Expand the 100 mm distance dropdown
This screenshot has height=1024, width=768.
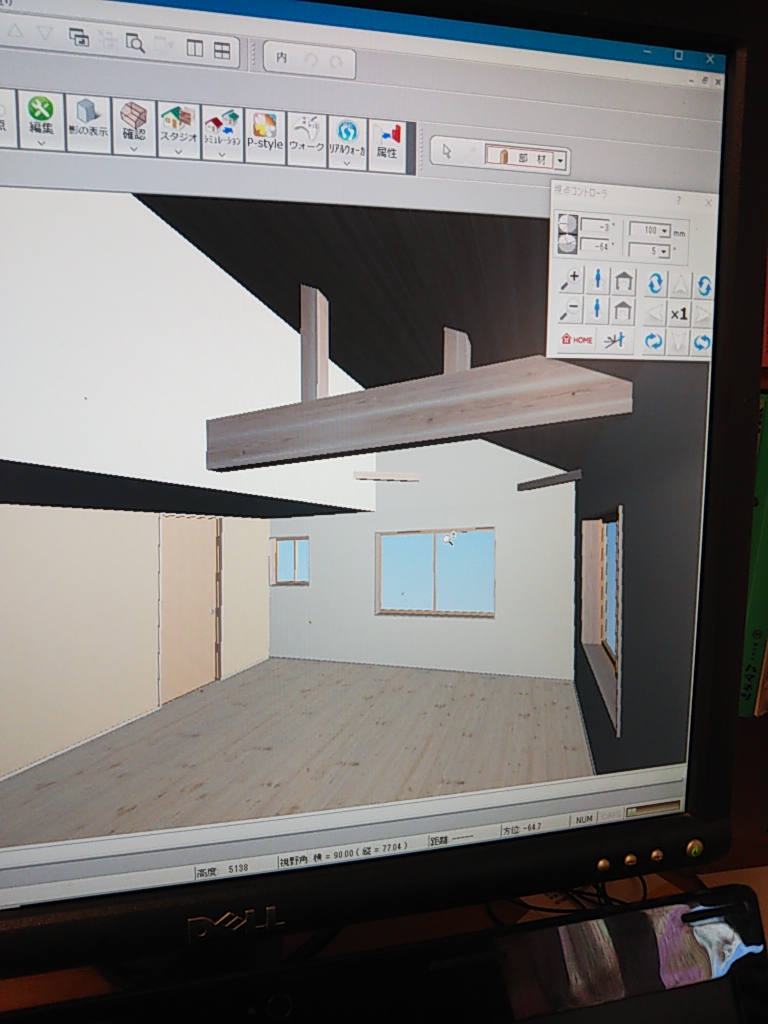pos(665,231)
